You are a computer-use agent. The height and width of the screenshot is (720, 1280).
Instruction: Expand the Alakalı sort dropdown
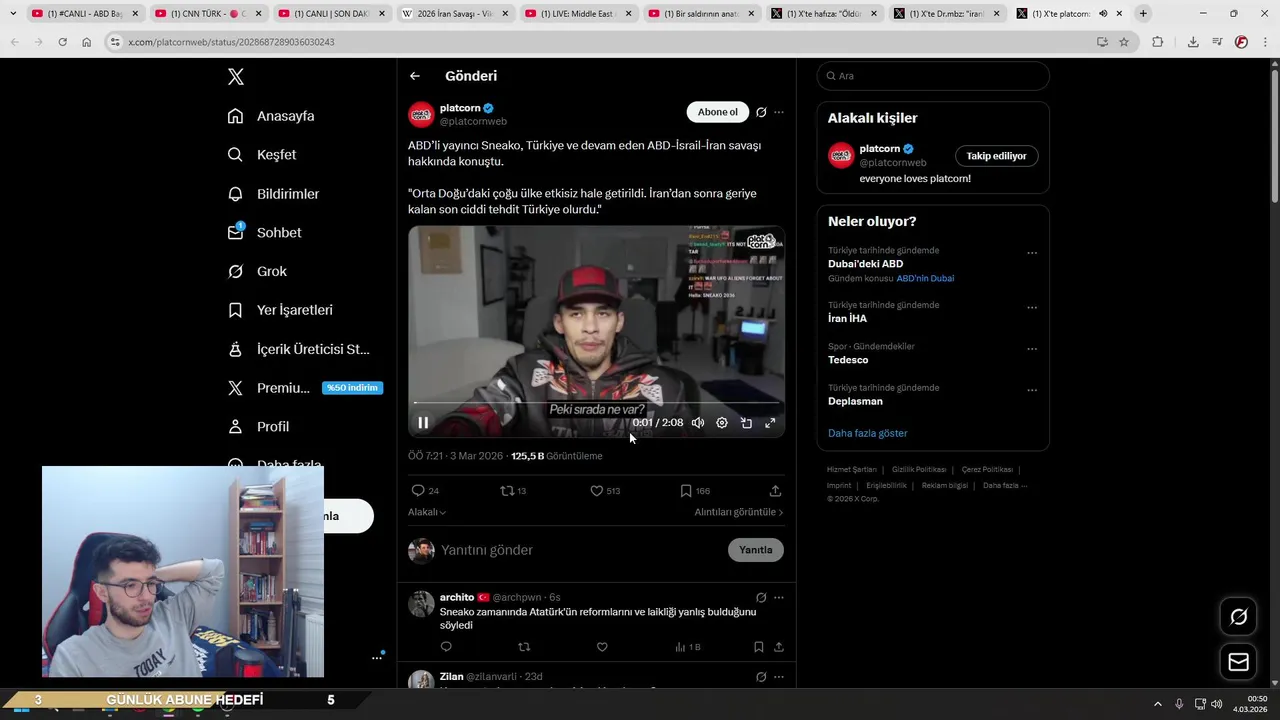click(427, 512)
